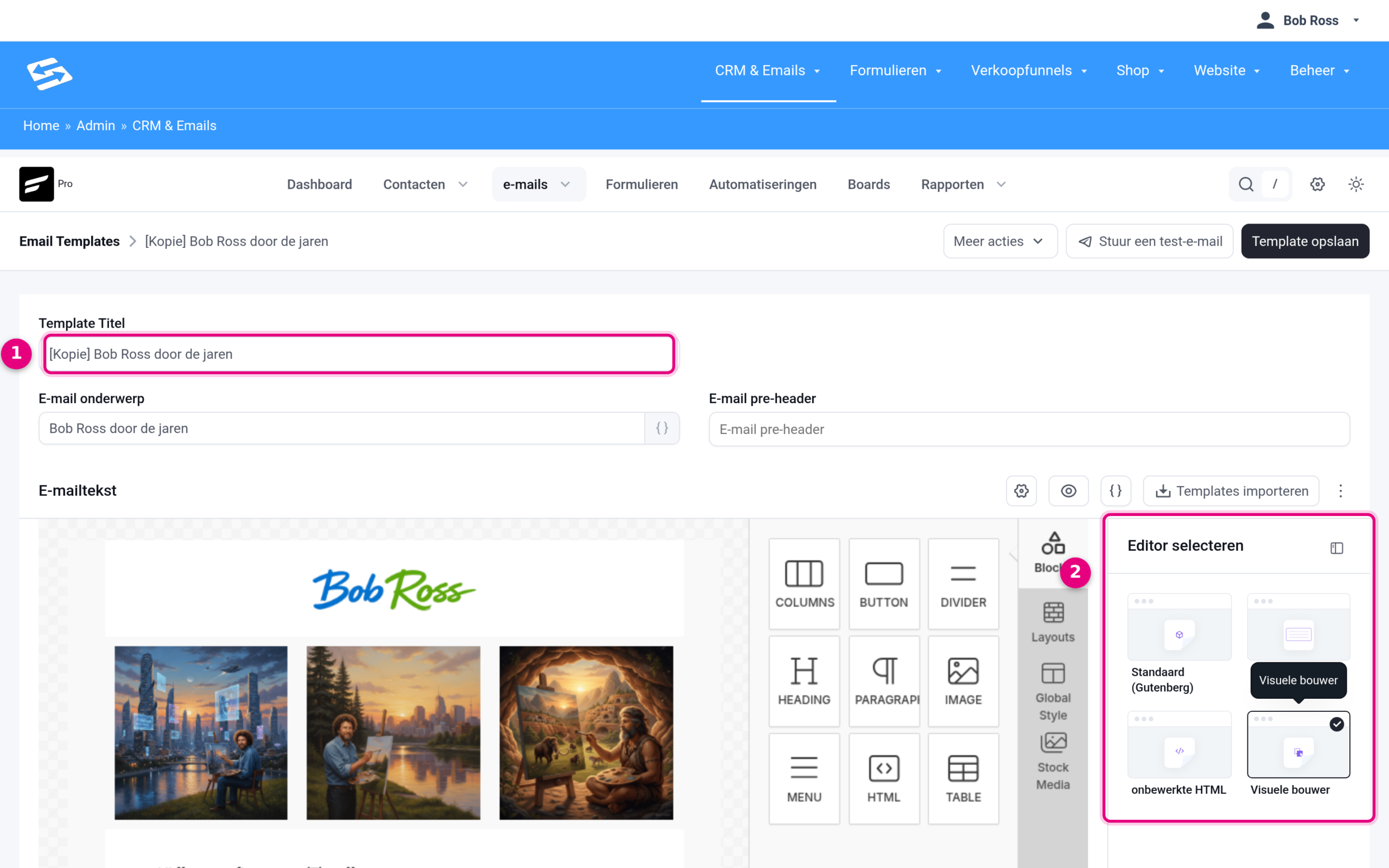The height and width of the screenshot is (868, 1389).
Task: Add a HEADING block
Action: 804,681
